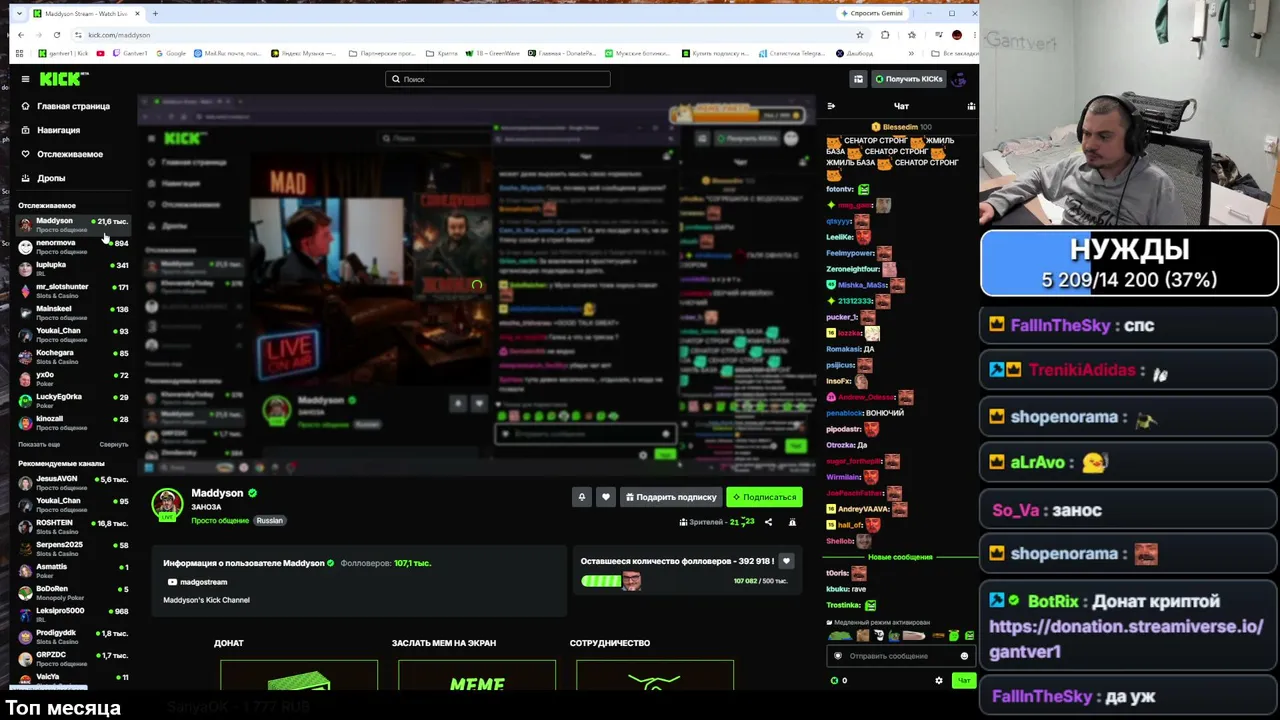Screen dimensions: 1280x720
Task: Expand followed list with Показать еще
Action: 39,444
